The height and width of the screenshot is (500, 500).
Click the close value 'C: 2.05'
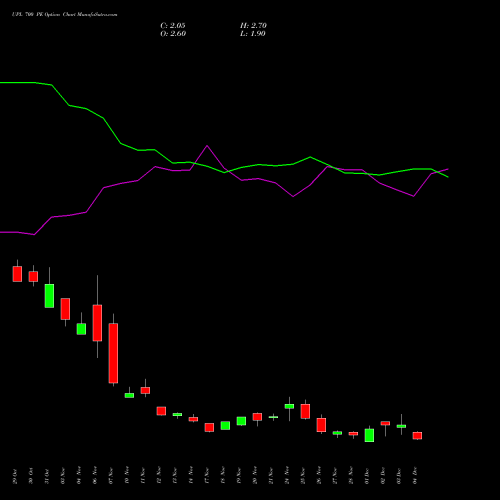[x=173, y=26]
